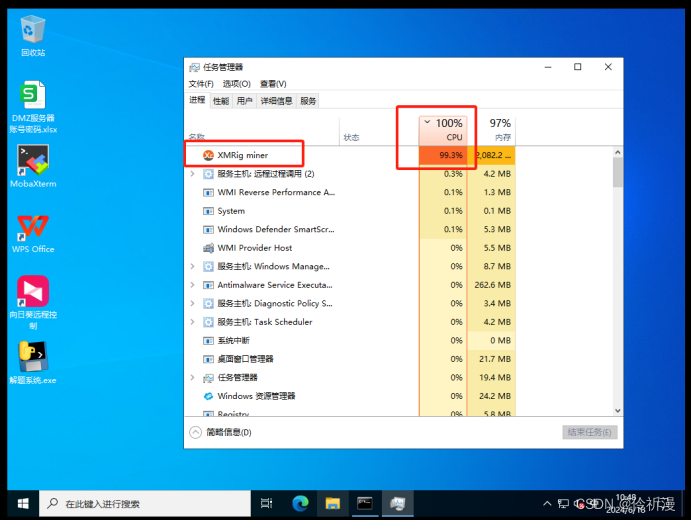
Task: Expand the 服务主机: 远程过程调用 group
Action: tap(192, 174)
